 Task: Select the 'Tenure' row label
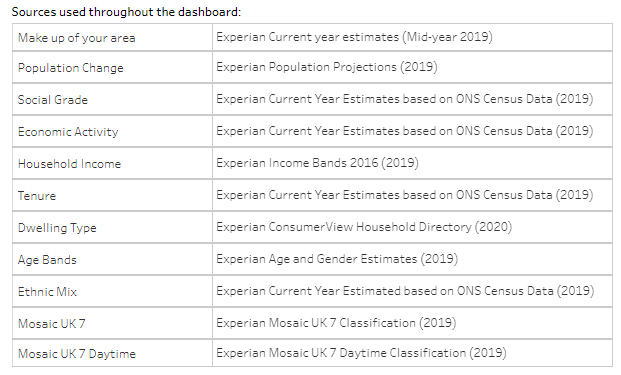click(112, 196)
